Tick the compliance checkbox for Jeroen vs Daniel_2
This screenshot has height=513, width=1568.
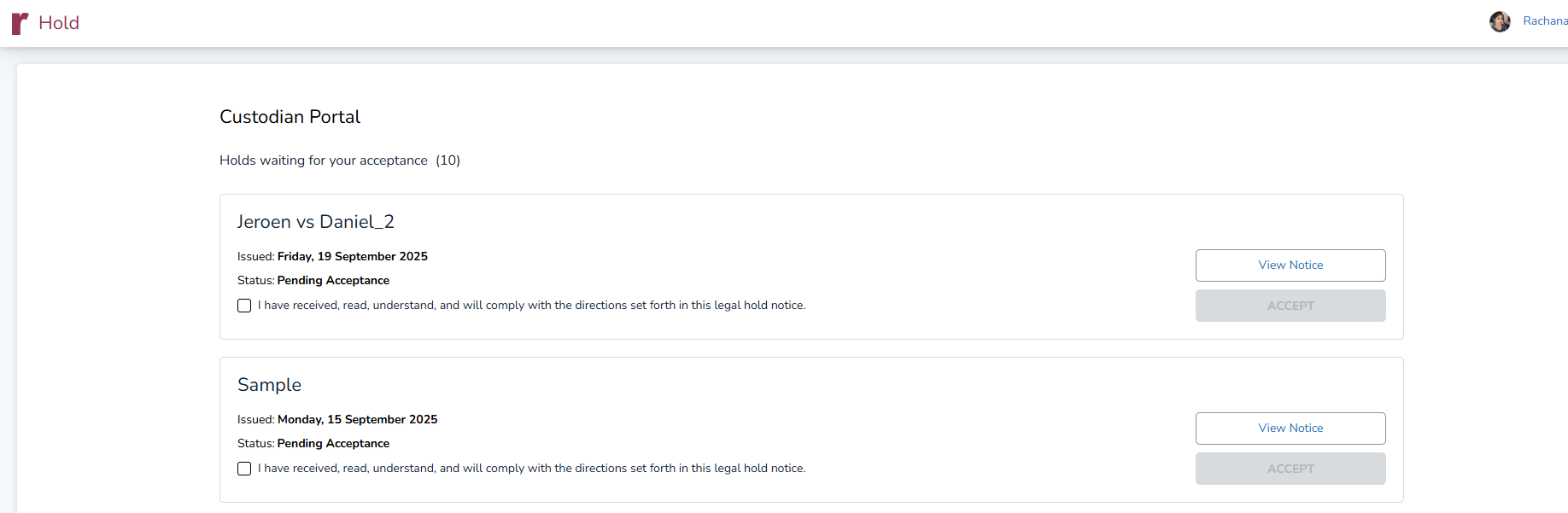click(x=244, y=306)
